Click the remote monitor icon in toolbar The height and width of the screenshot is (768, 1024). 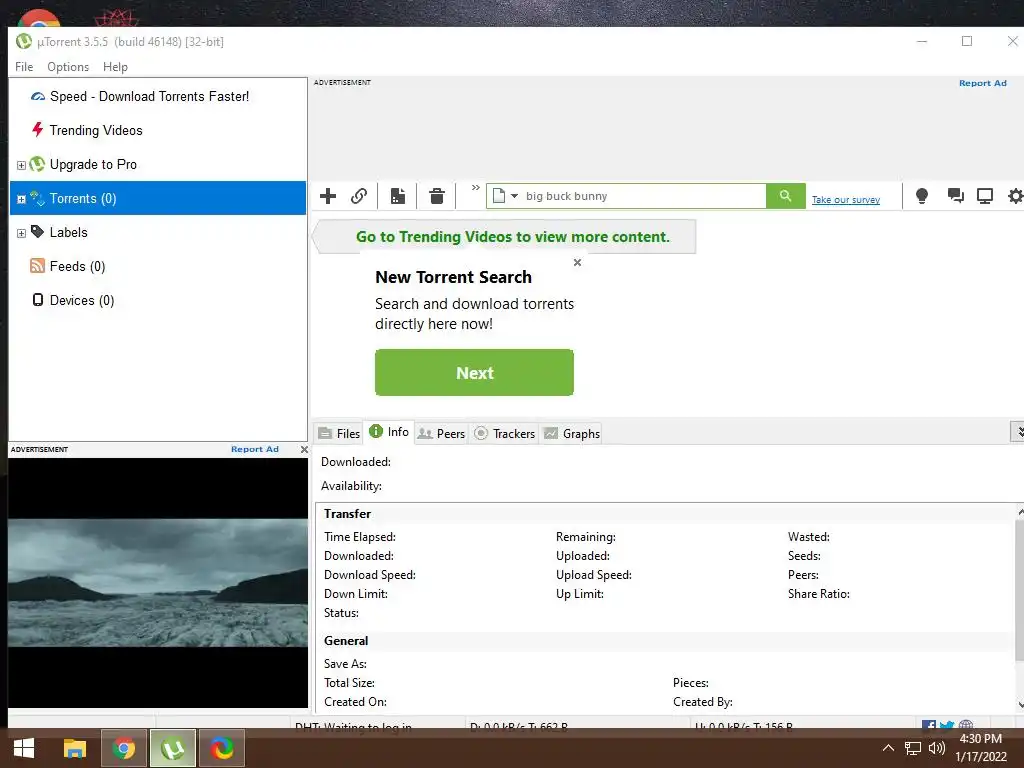985,196
